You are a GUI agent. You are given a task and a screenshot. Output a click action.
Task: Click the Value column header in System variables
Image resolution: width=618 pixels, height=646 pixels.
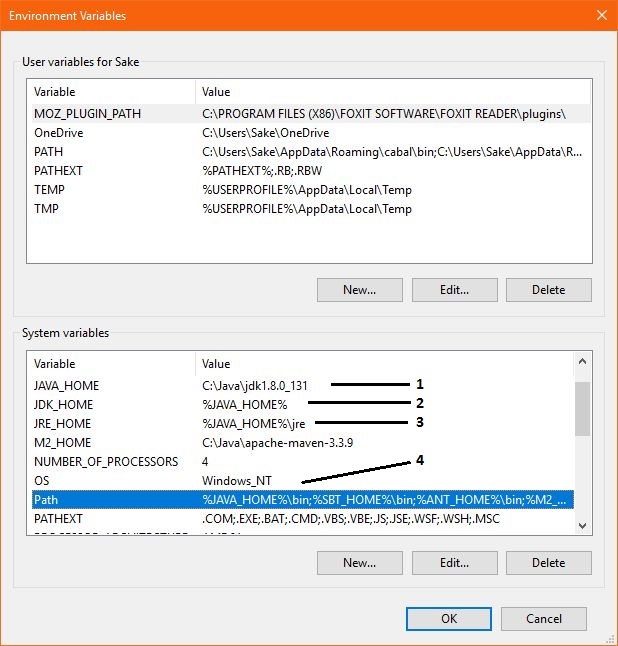click(384, 363)
